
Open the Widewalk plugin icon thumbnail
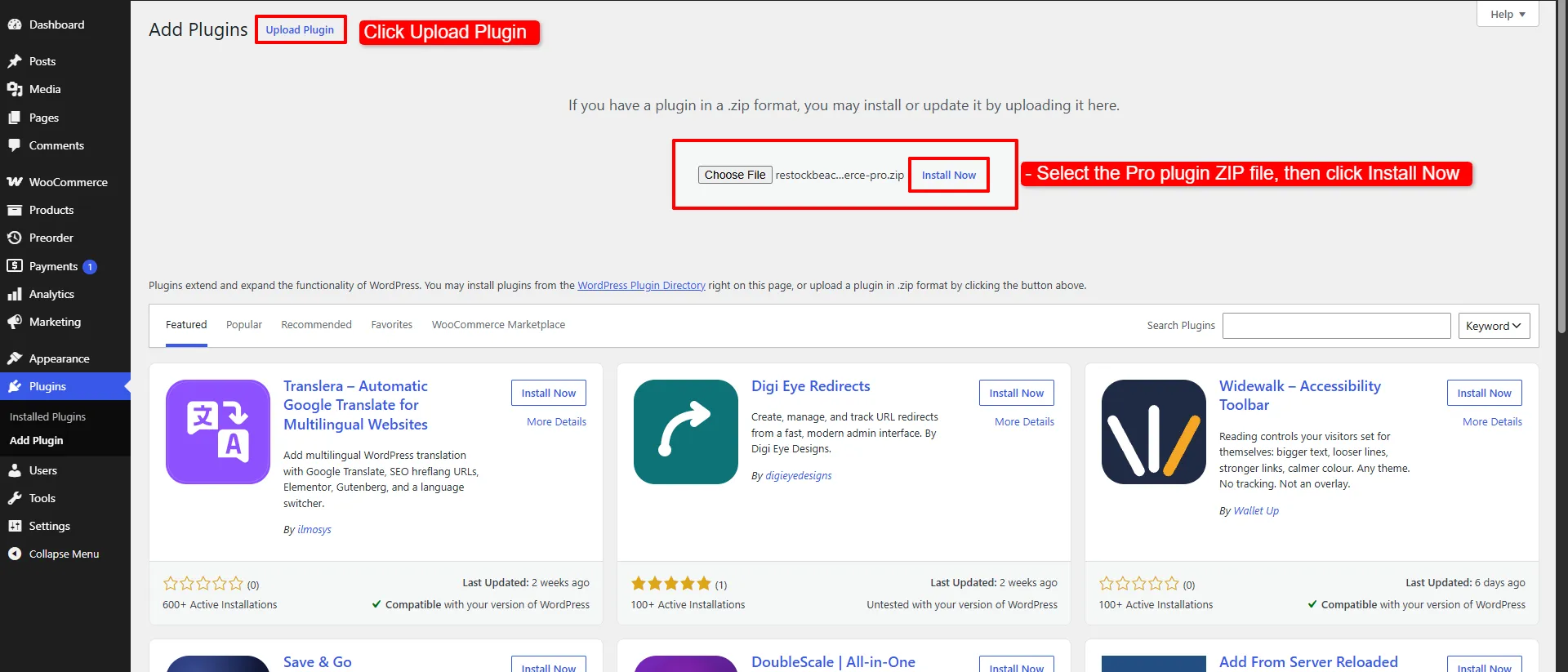pyautogui.click(x=1154, y=432)
